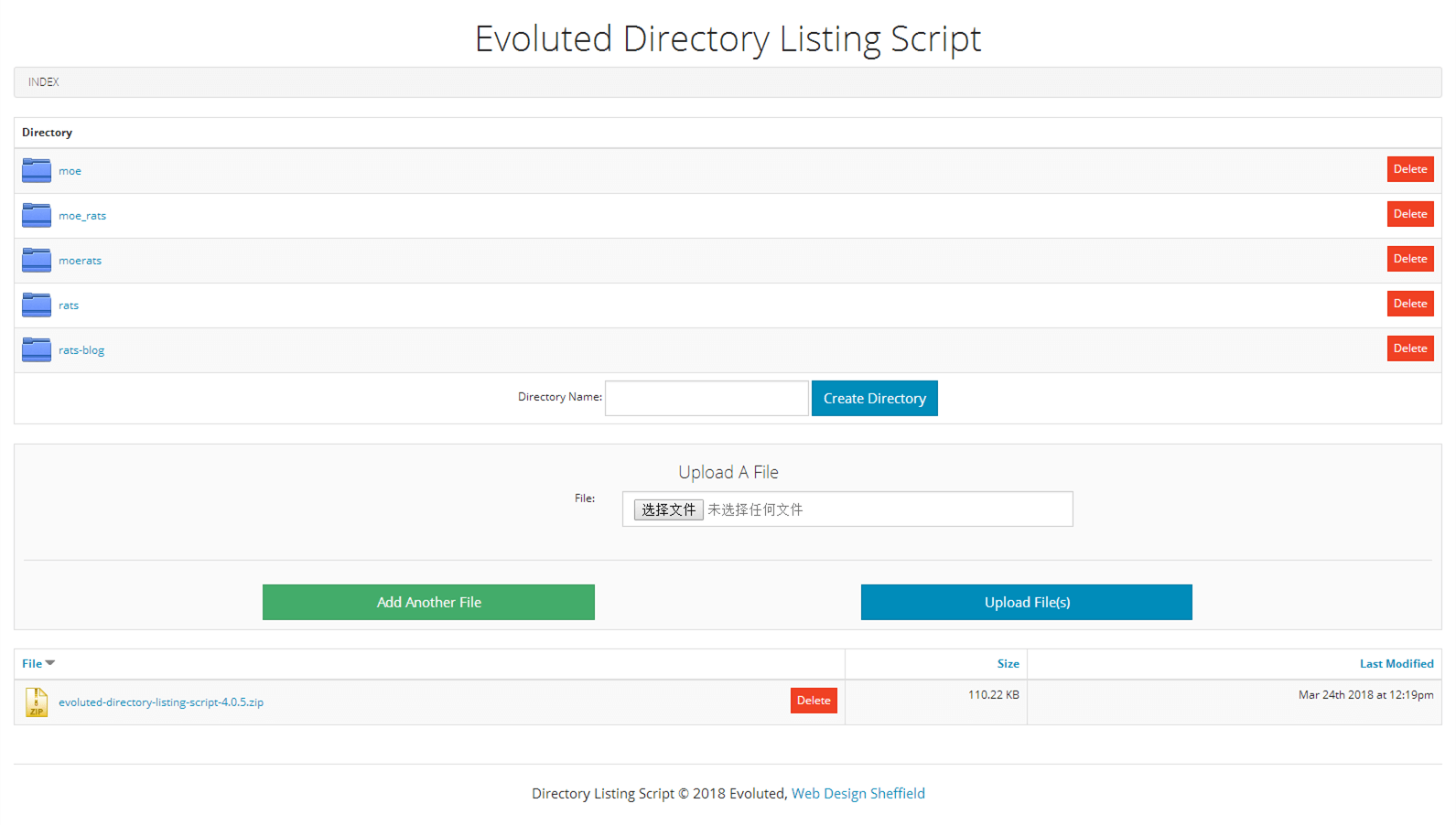Delete the rats-blog directory
This screenshot has height=825, width=1456.
pyautogui.click(x=1409, y=348)
